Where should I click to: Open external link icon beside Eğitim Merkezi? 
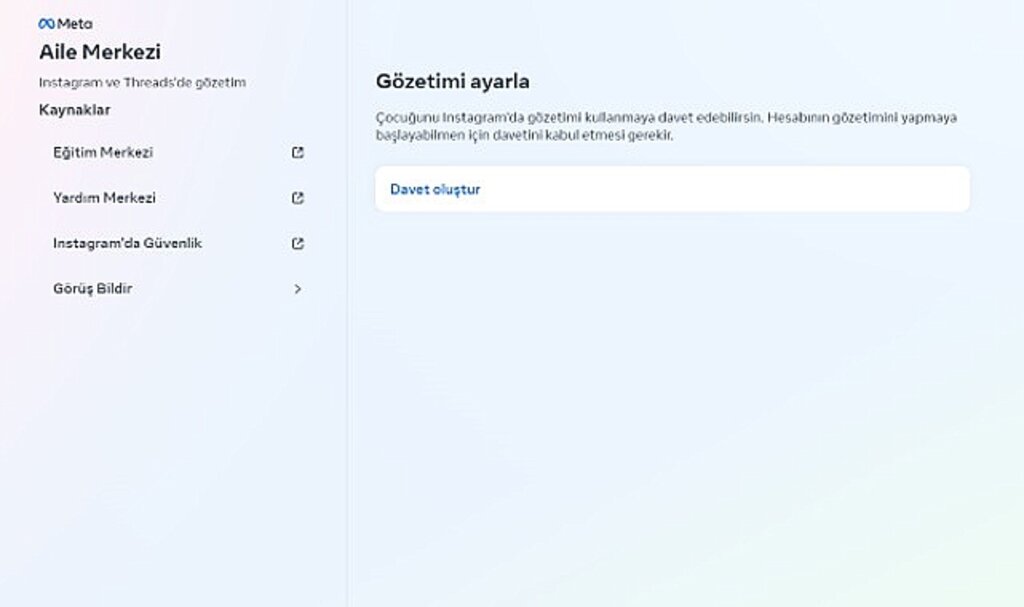click(298, 152)
